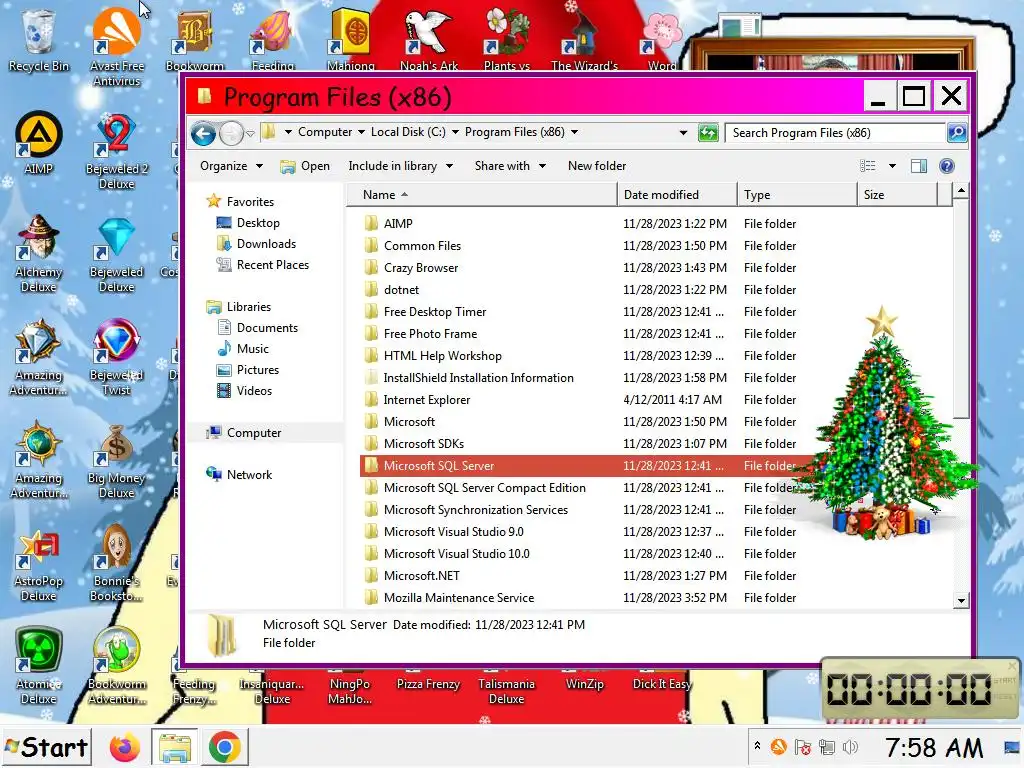Refresh the Program Files (x86) folder view
The height and width of the screenshot is (768, 1024).
click(x=708, y=133)
